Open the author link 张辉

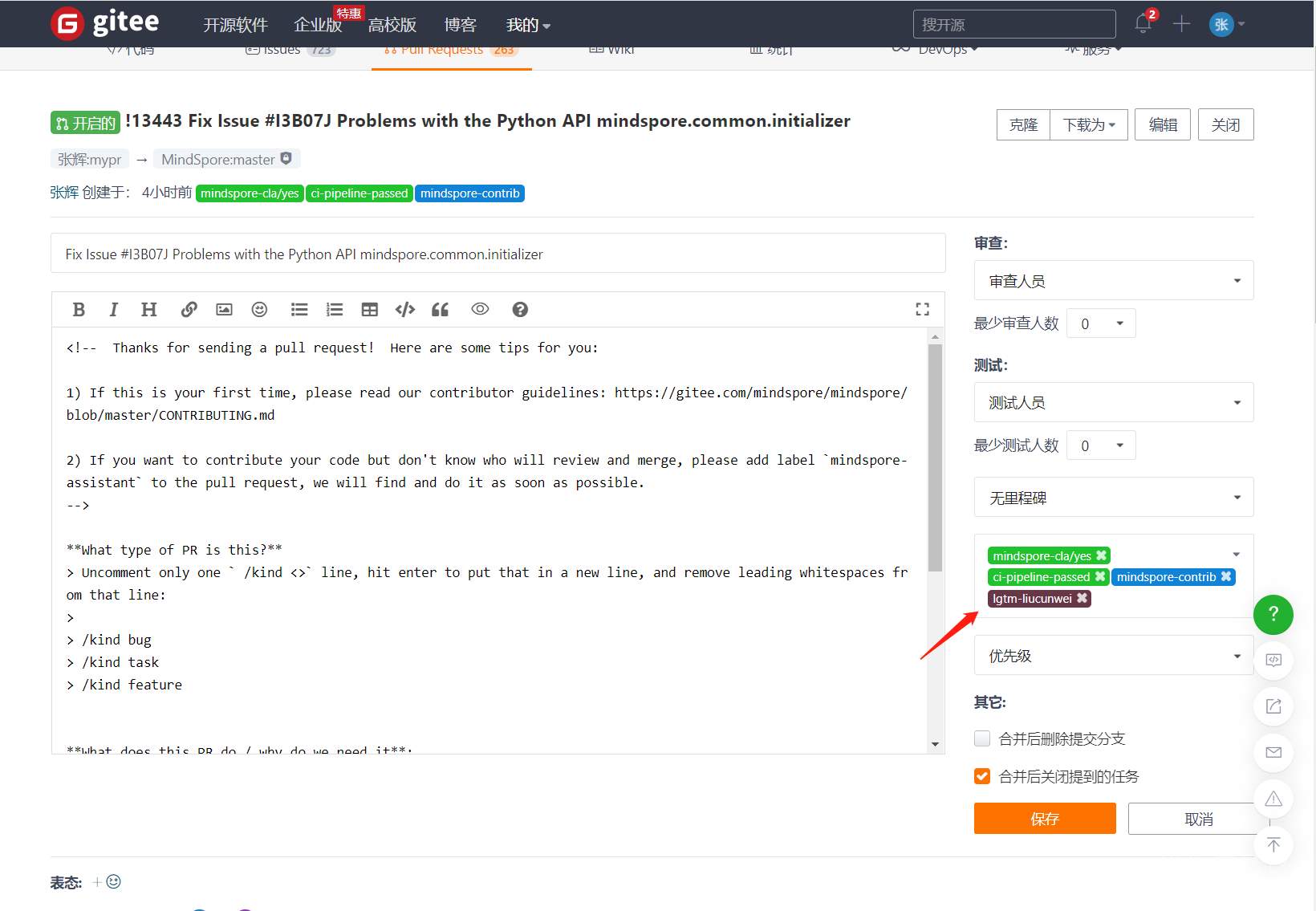pyautogui.click(x=64, y=193)
